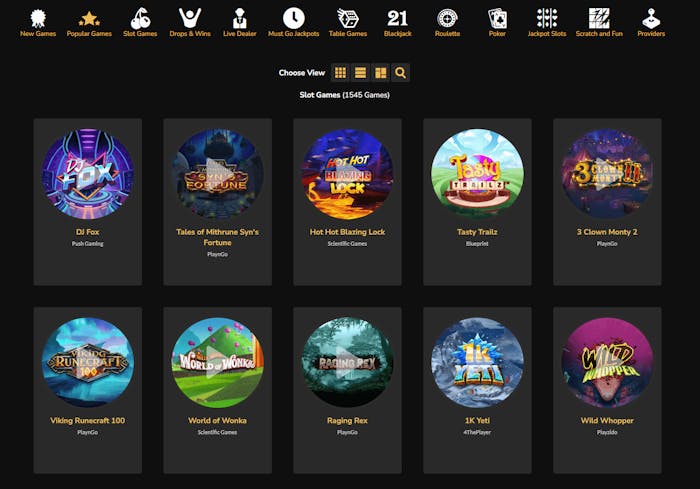Launch Tasty Trailz game thumbnail
This screenshot has width=700, height=489.
click(x=477, y=174)
